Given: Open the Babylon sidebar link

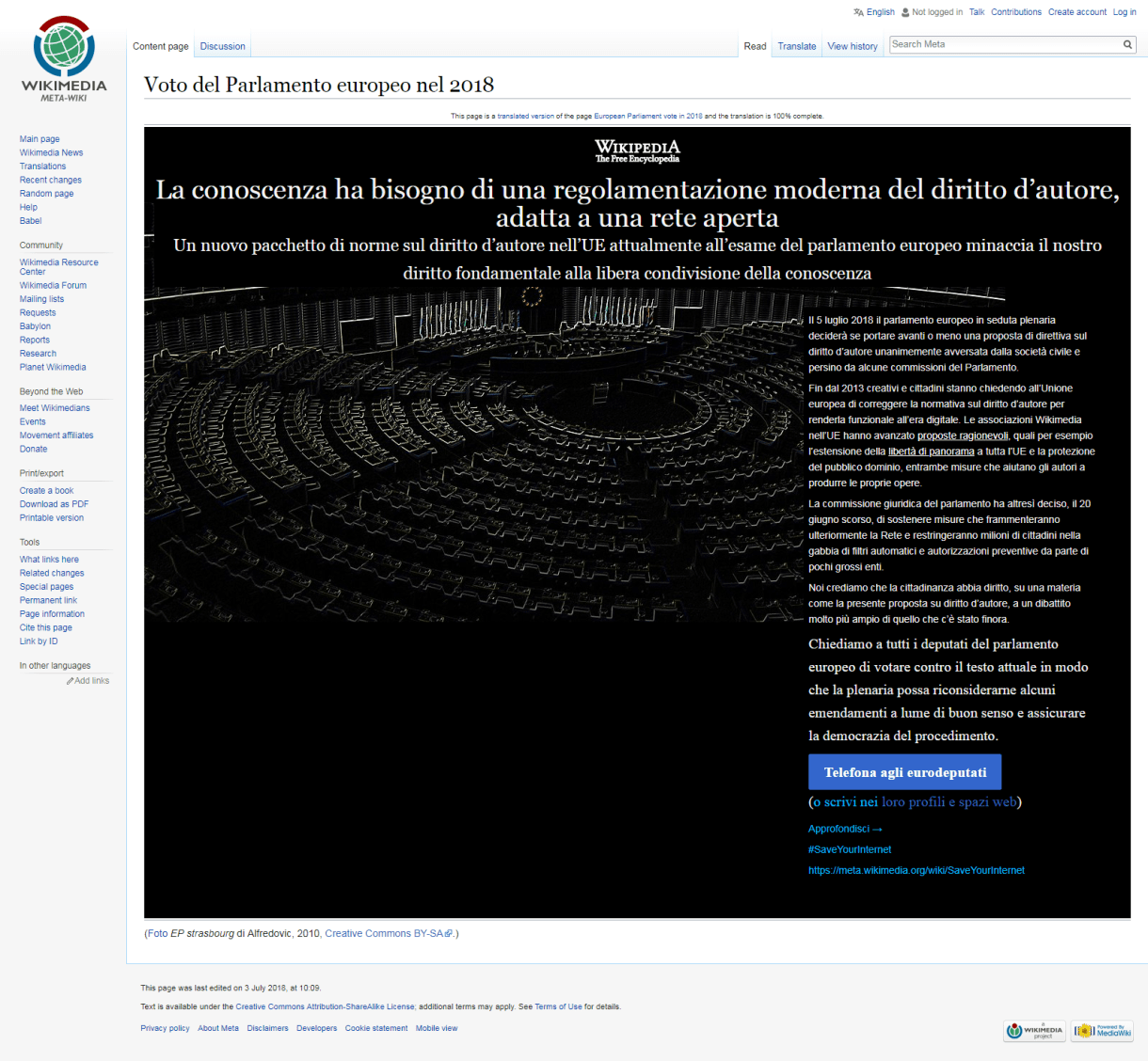Looking at the screenshot, I should (35, 326).
